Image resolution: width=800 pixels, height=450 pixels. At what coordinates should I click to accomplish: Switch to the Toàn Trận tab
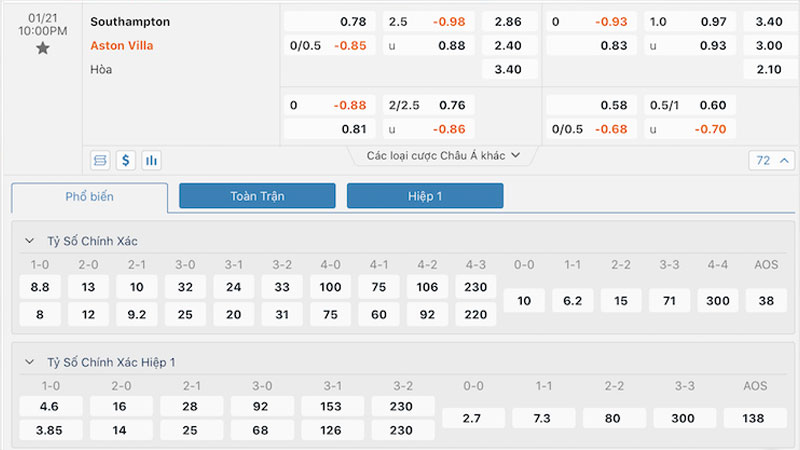pos(257,197)
